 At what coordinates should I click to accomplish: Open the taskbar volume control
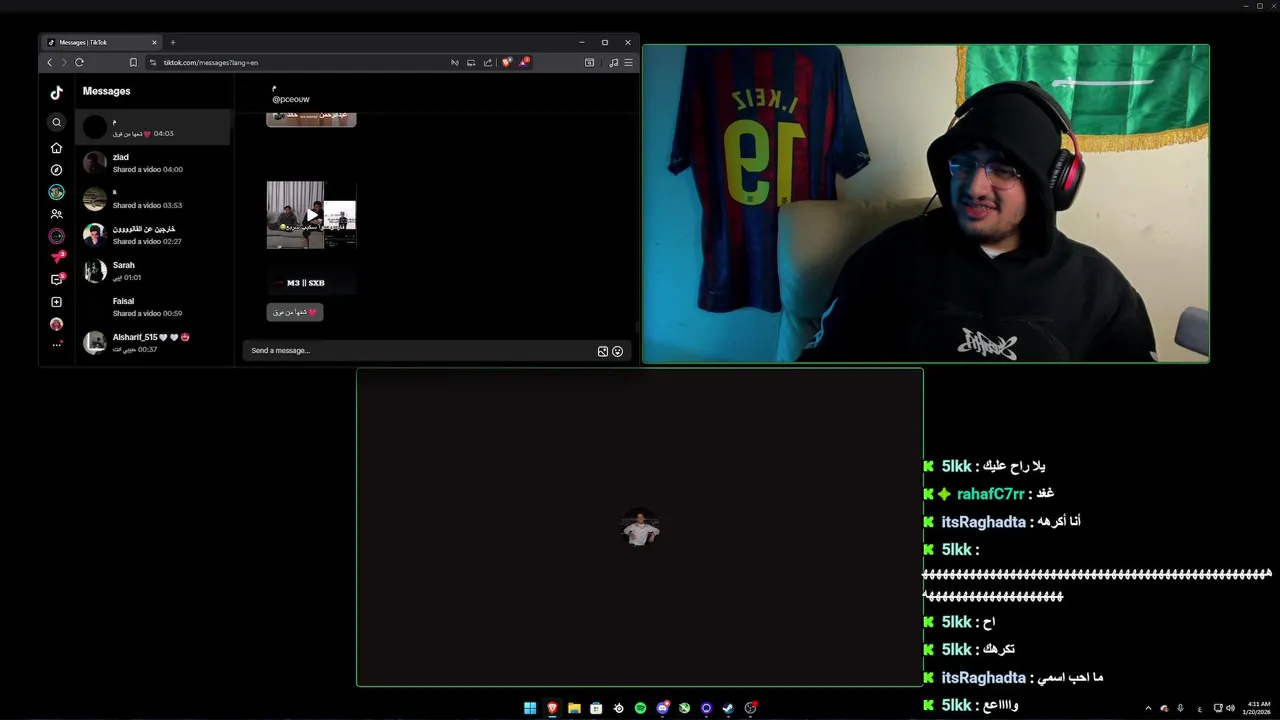1230,708
